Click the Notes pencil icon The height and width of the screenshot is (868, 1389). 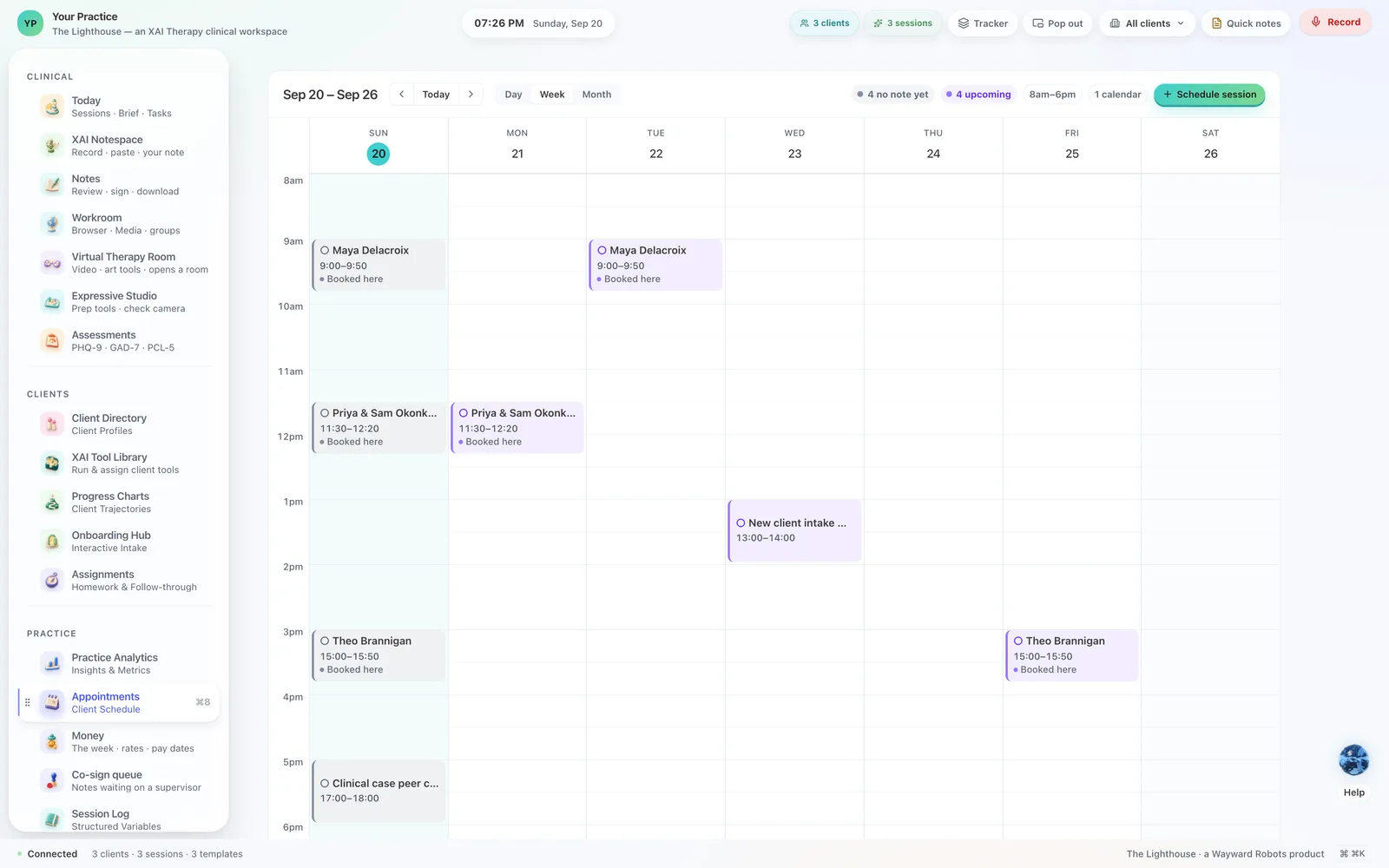52,185
